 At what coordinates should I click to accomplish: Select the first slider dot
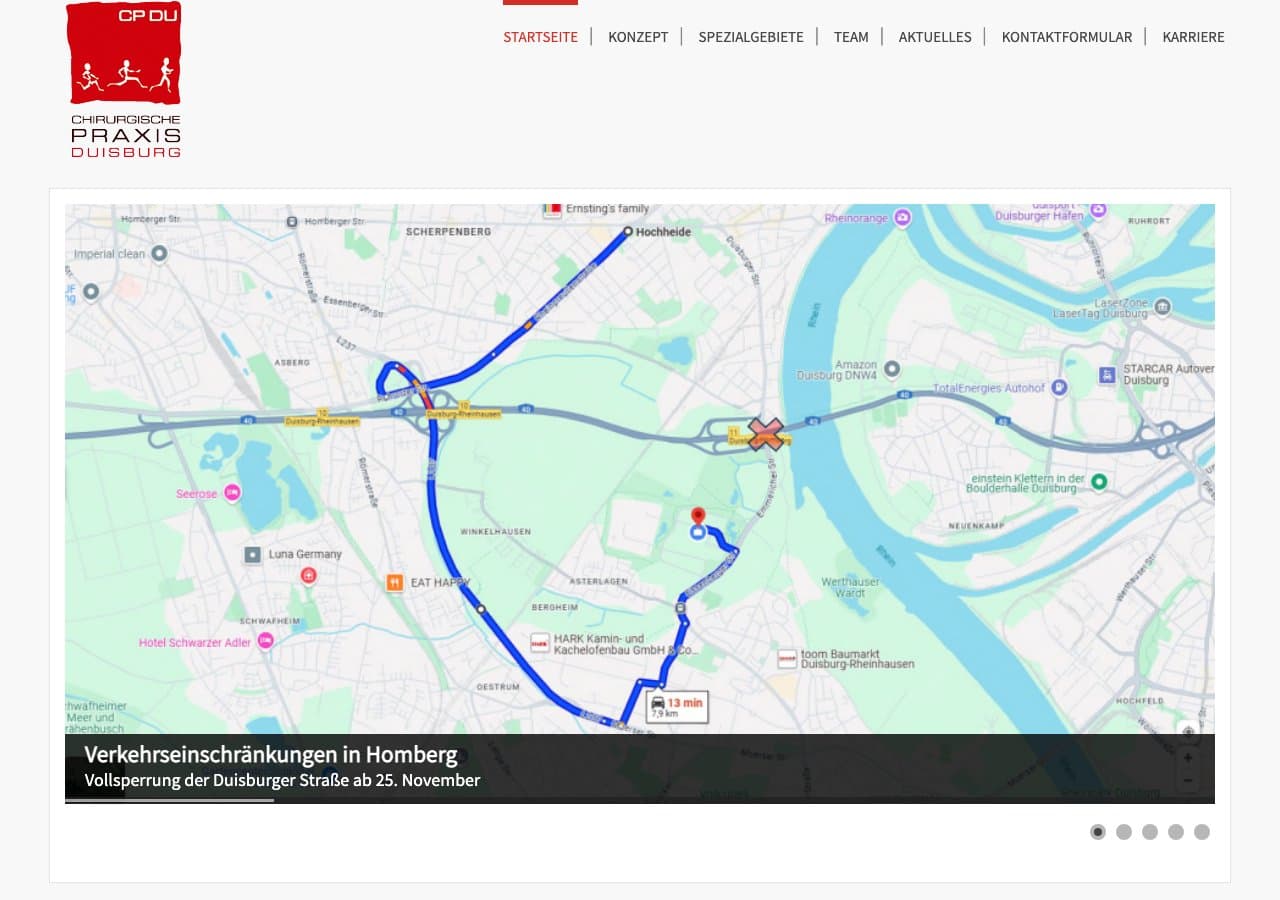1098,832
